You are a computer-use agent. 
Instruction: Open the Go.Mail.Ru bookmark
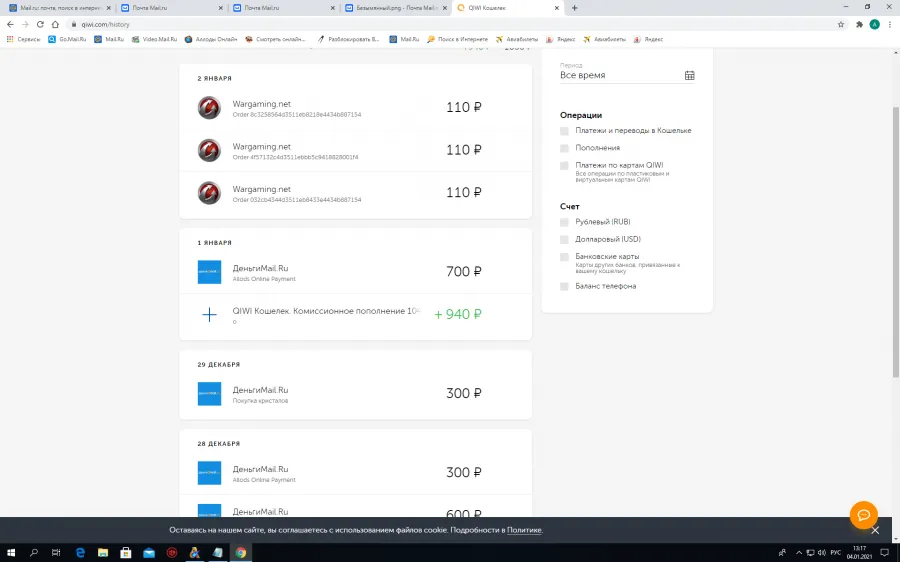pos(67,39)
